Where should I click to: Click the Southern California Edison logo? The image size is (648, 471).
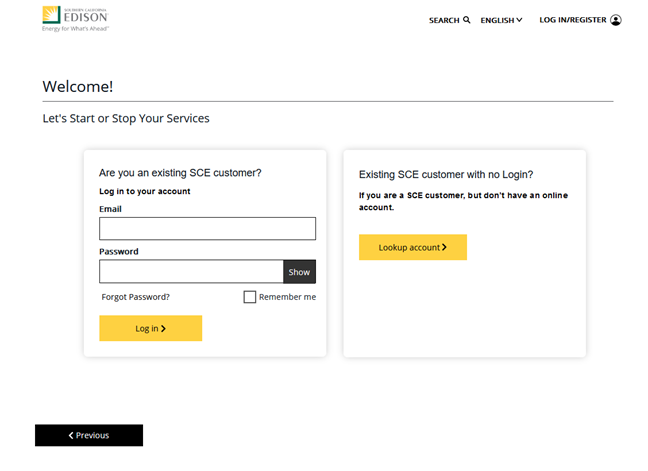tap(75, 19)
